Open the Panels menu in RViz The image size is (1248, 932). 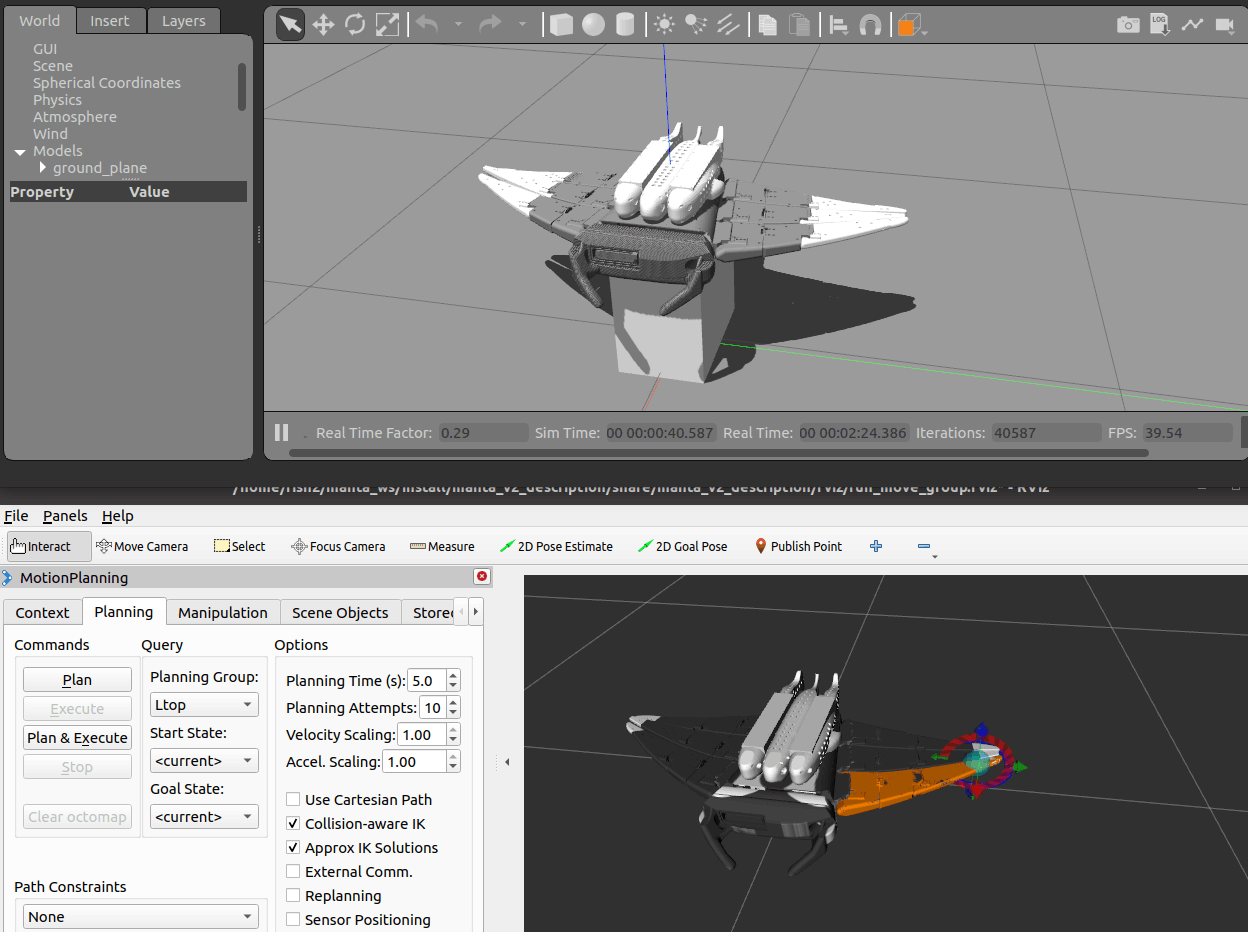(x=65, y=516)
